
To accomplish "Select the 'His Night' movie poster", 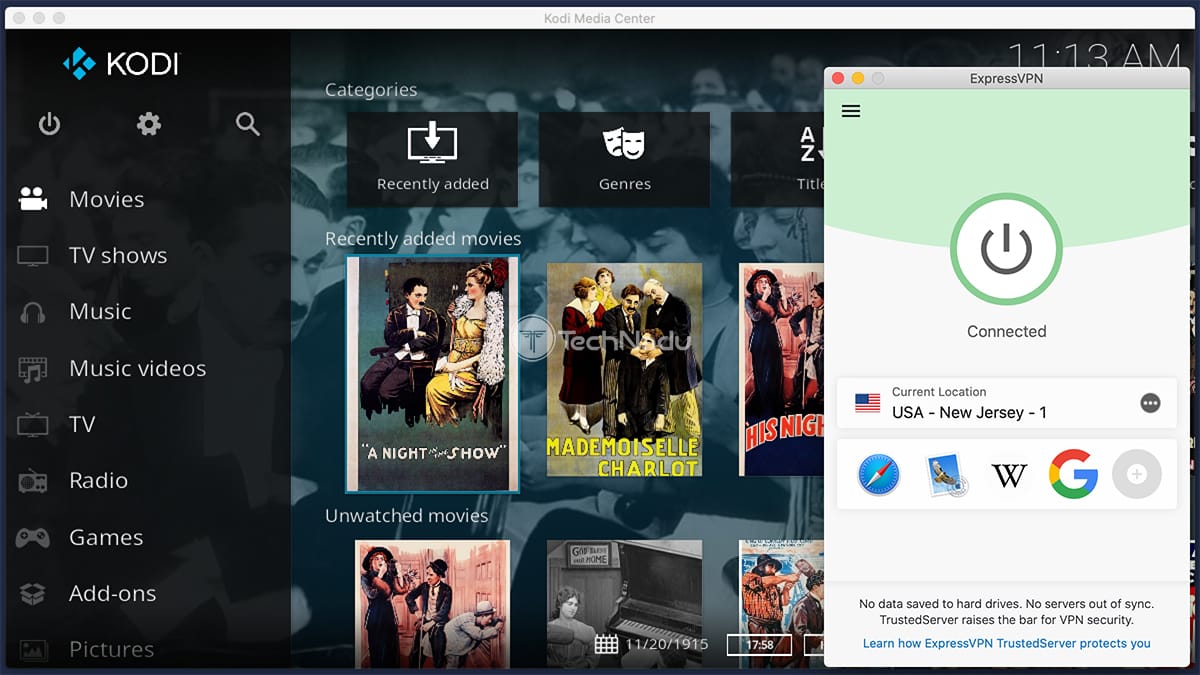I will 781,370.
